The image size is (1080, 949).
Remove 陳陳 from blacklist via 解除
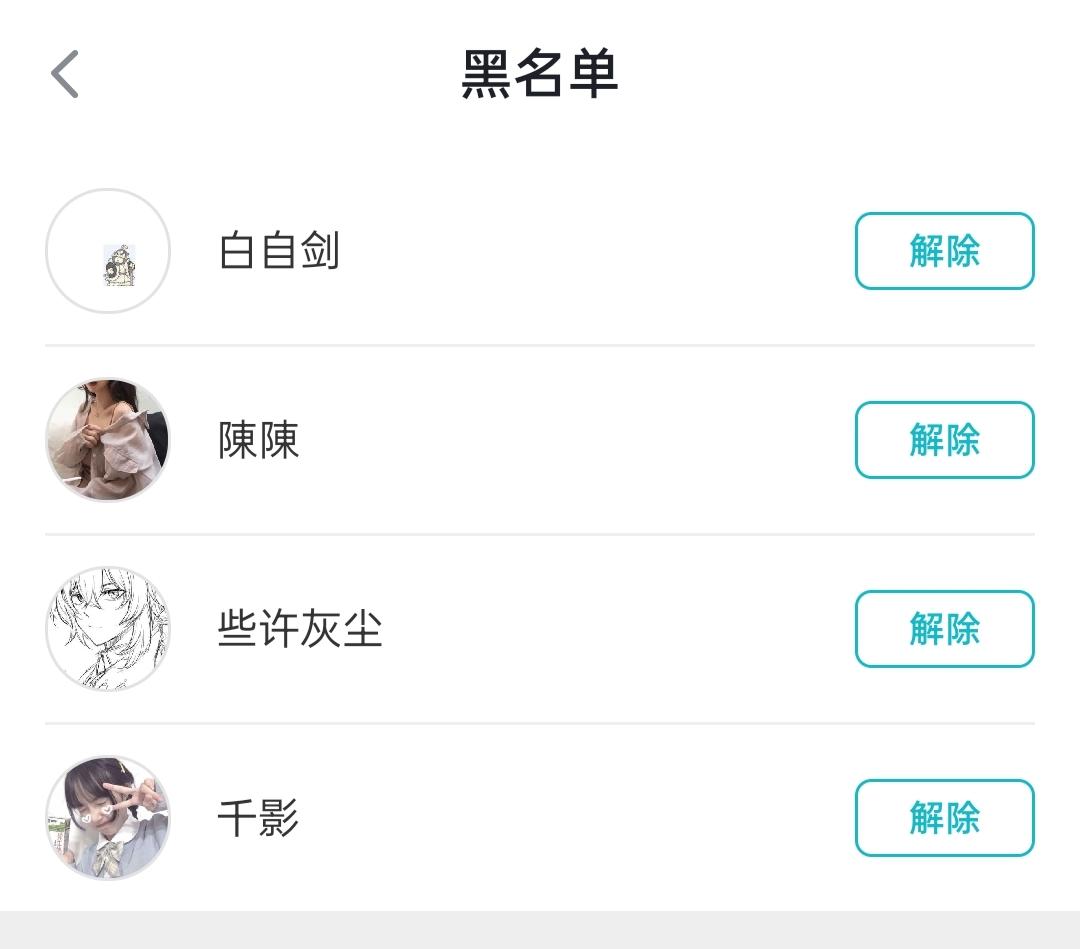(944, 439)
